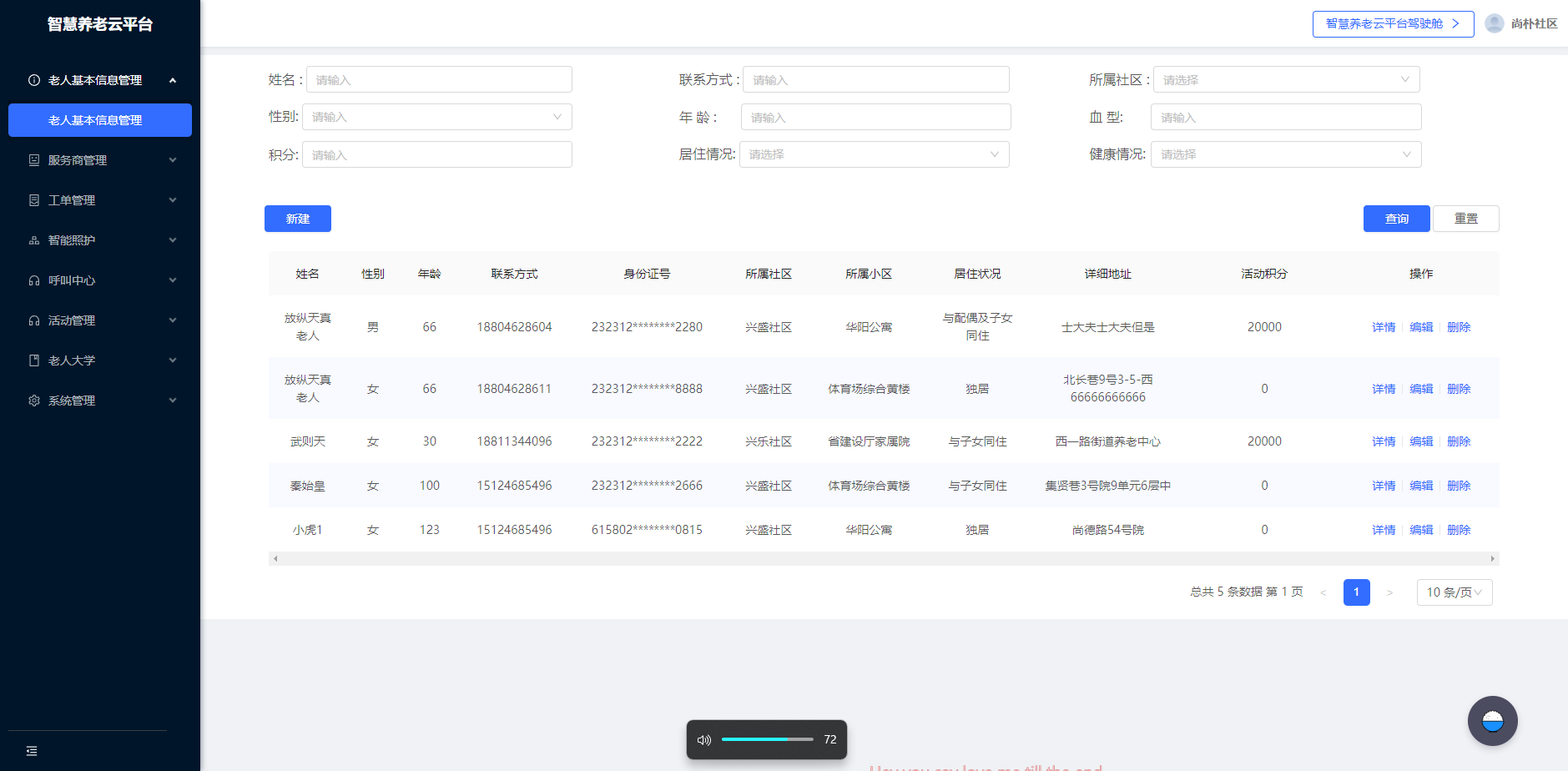
Task: Click the 姓名 column header
Action: tap(307, 274)
